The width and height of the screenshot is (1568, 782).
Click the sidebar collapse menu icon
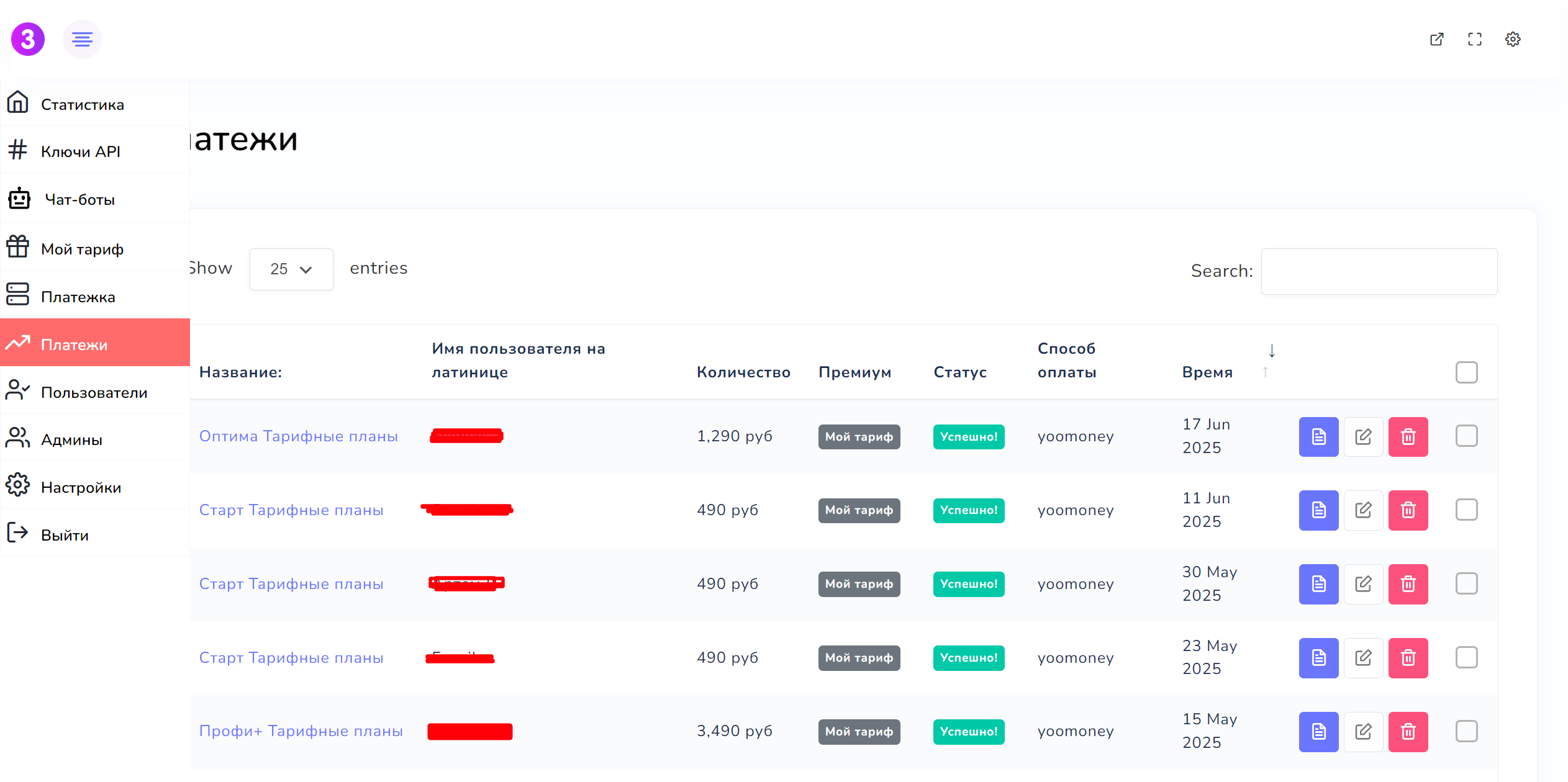click(x=82, y=40)
